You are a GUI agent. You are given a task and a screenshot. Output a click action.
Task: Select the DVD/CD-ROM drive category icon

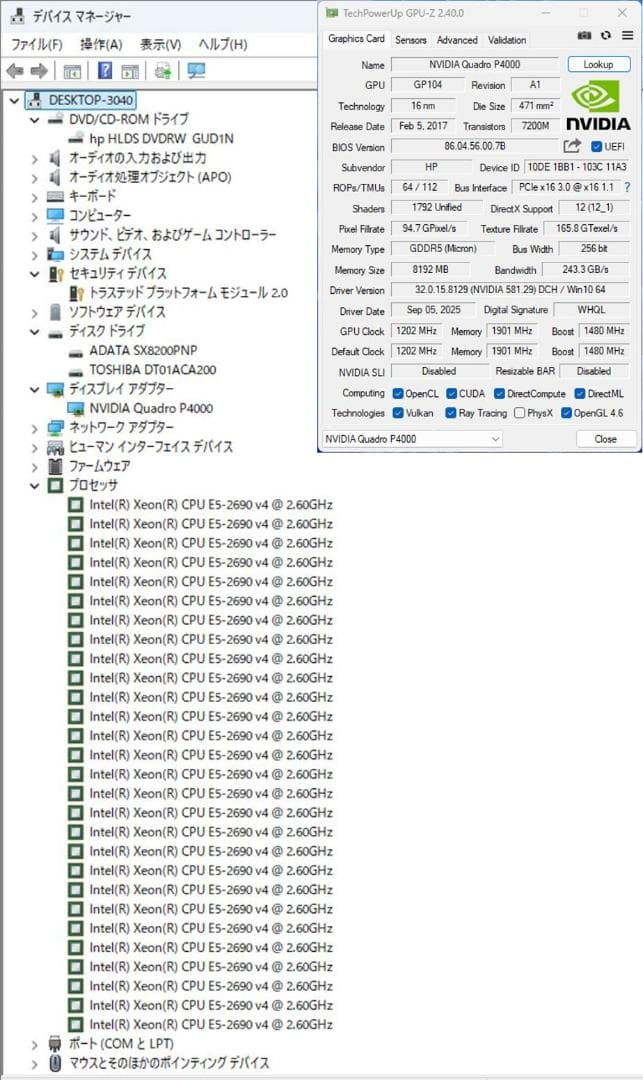(x=56, y=119)
